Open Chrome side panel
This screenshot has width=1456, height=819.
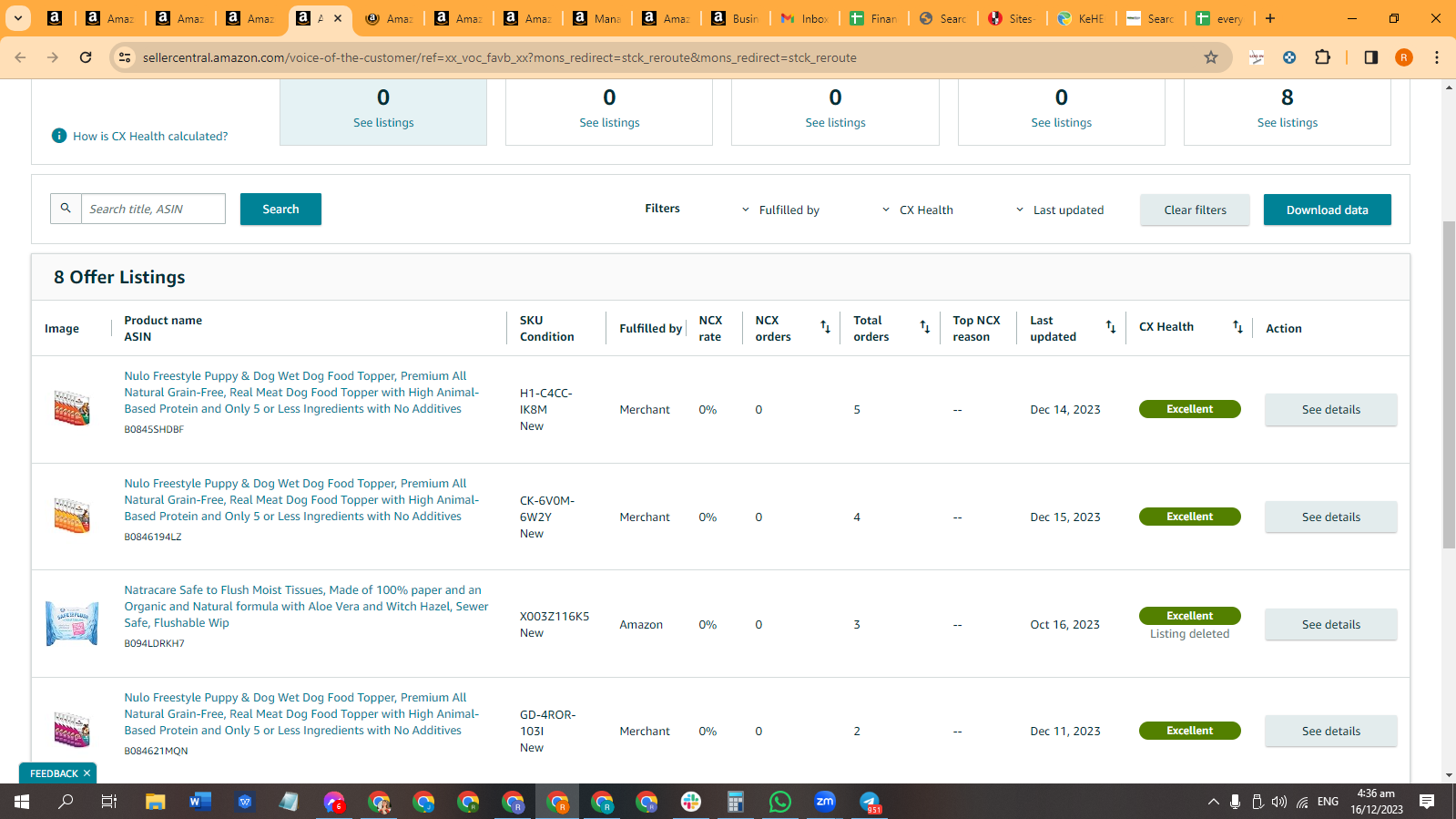[1371, 57]
